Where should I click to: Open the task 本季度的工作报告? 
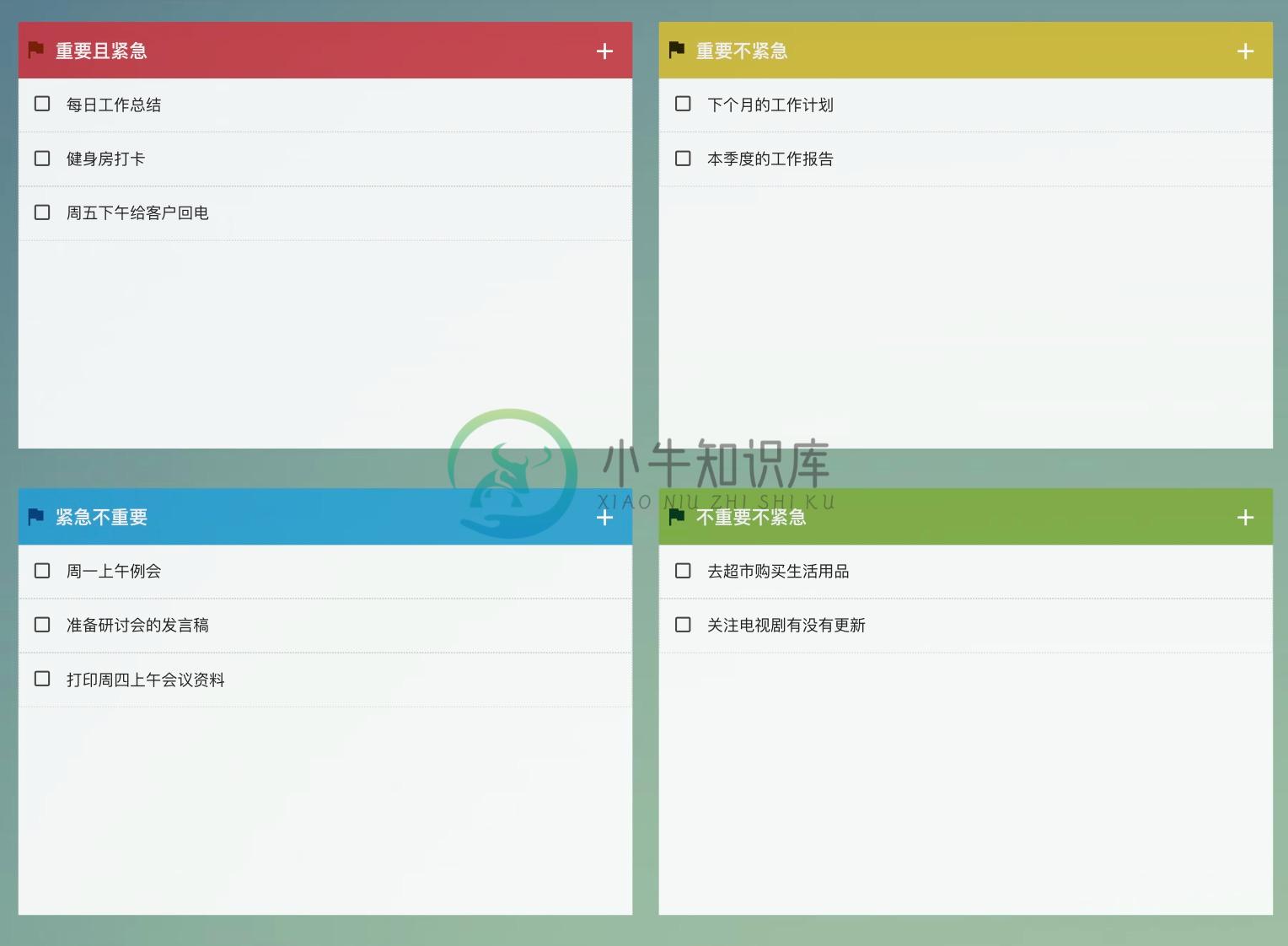[x=770, y=159]
